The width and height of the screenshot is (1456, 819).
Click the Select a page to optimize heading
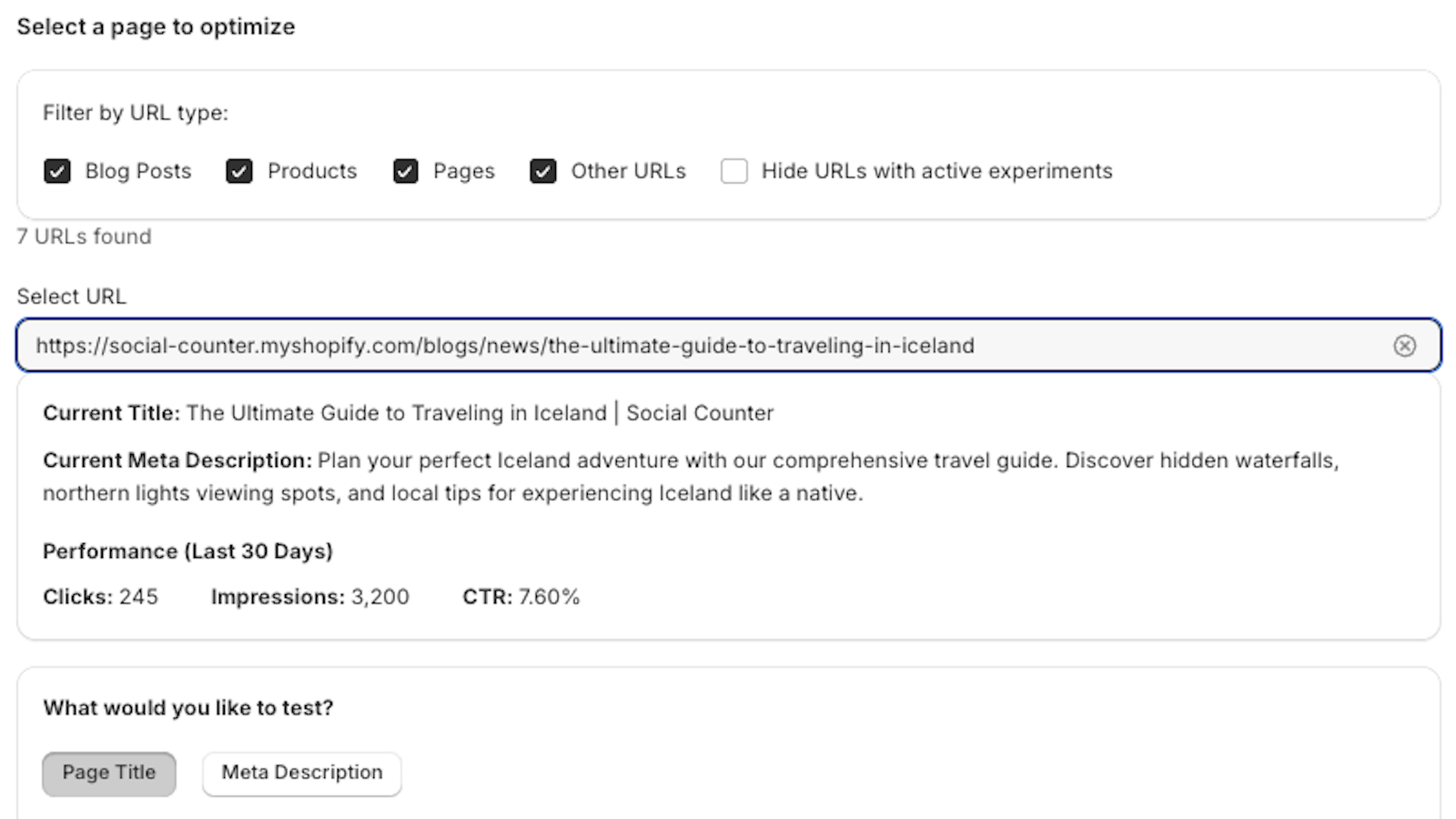point(156,26)
